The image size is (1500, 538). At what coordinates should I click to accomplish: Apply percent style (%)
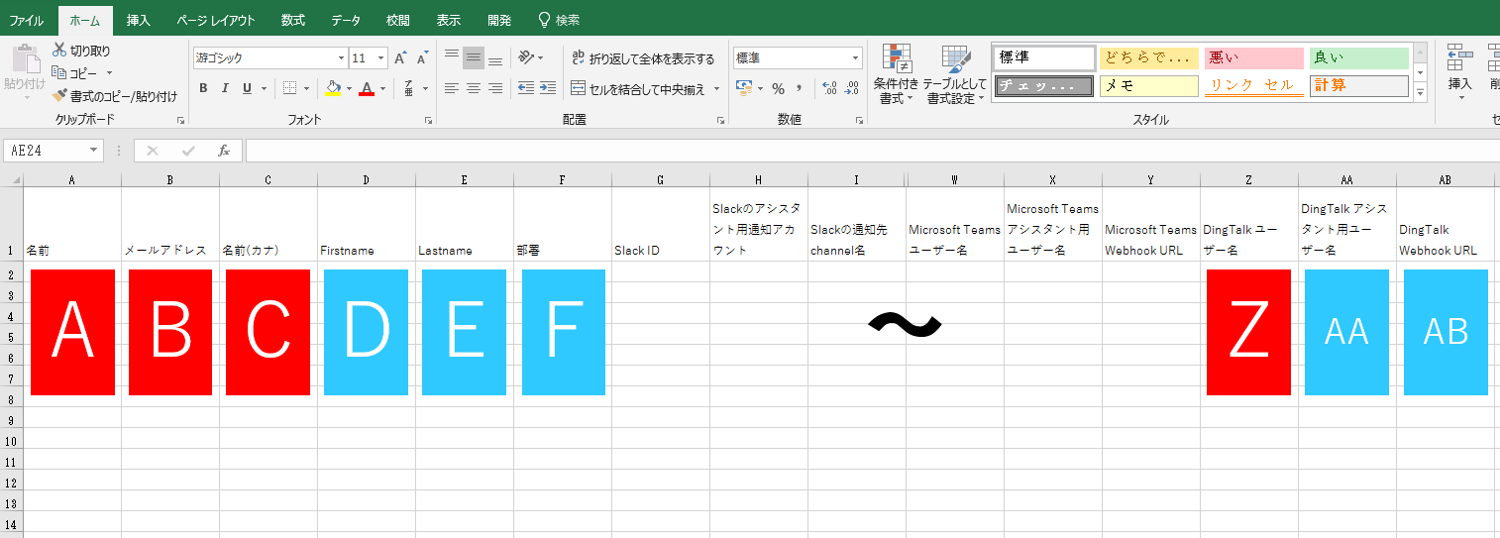point(777,88)
